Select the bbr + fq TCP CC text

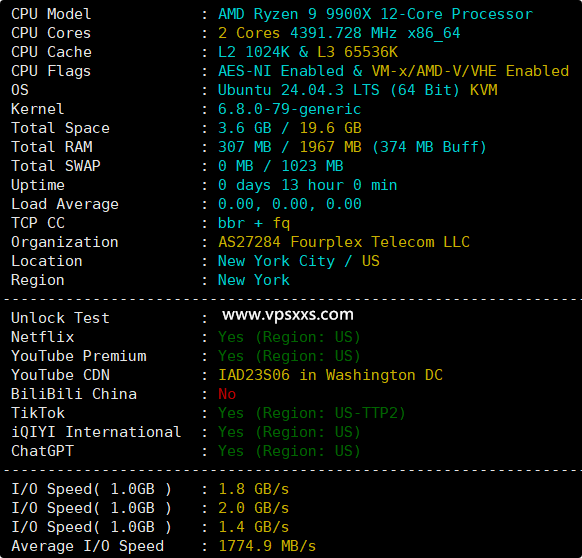point(254,223)
